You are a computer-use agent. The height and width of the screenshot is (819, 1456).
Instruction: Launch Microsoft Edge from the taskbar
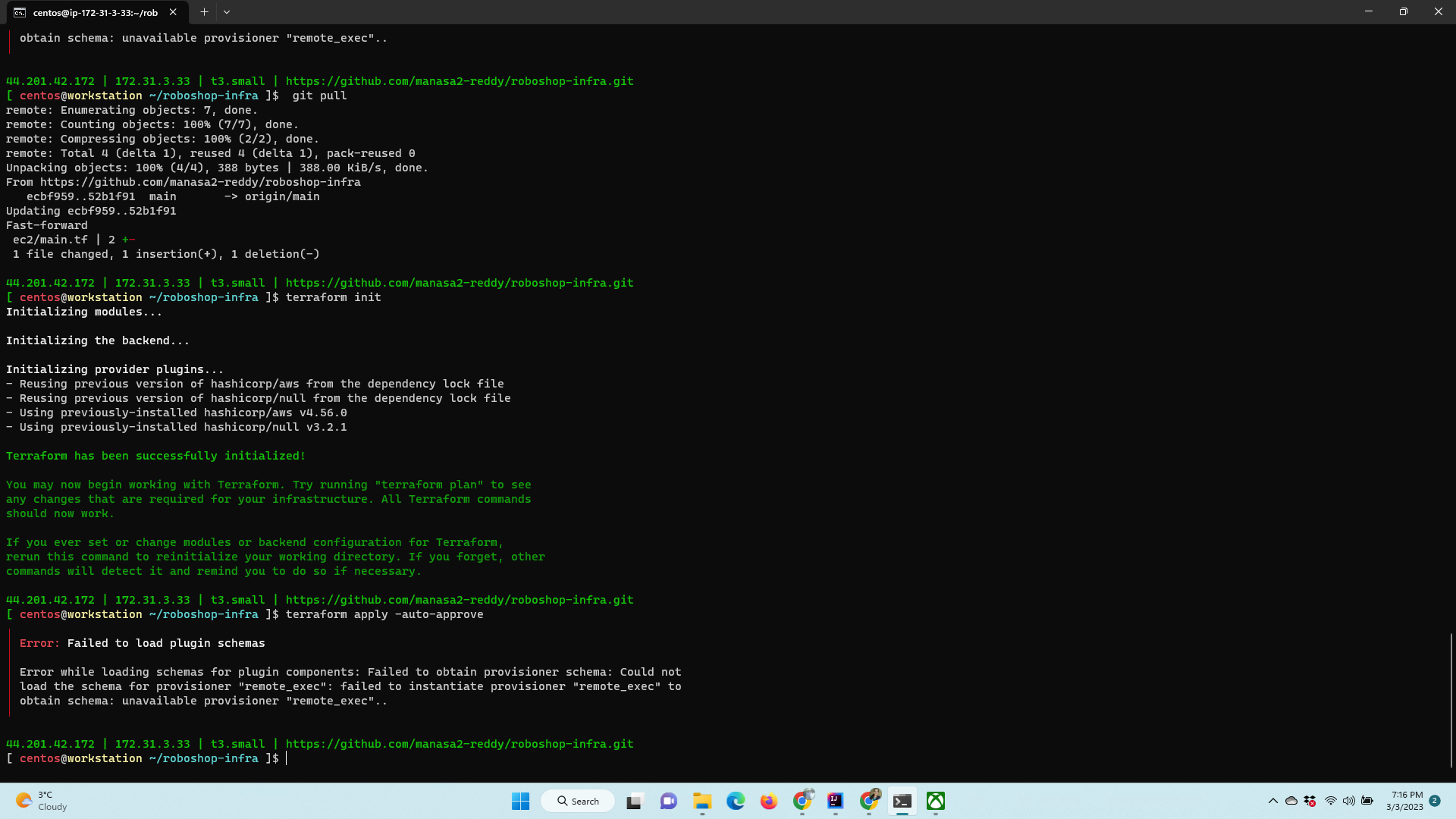(736, 801)
